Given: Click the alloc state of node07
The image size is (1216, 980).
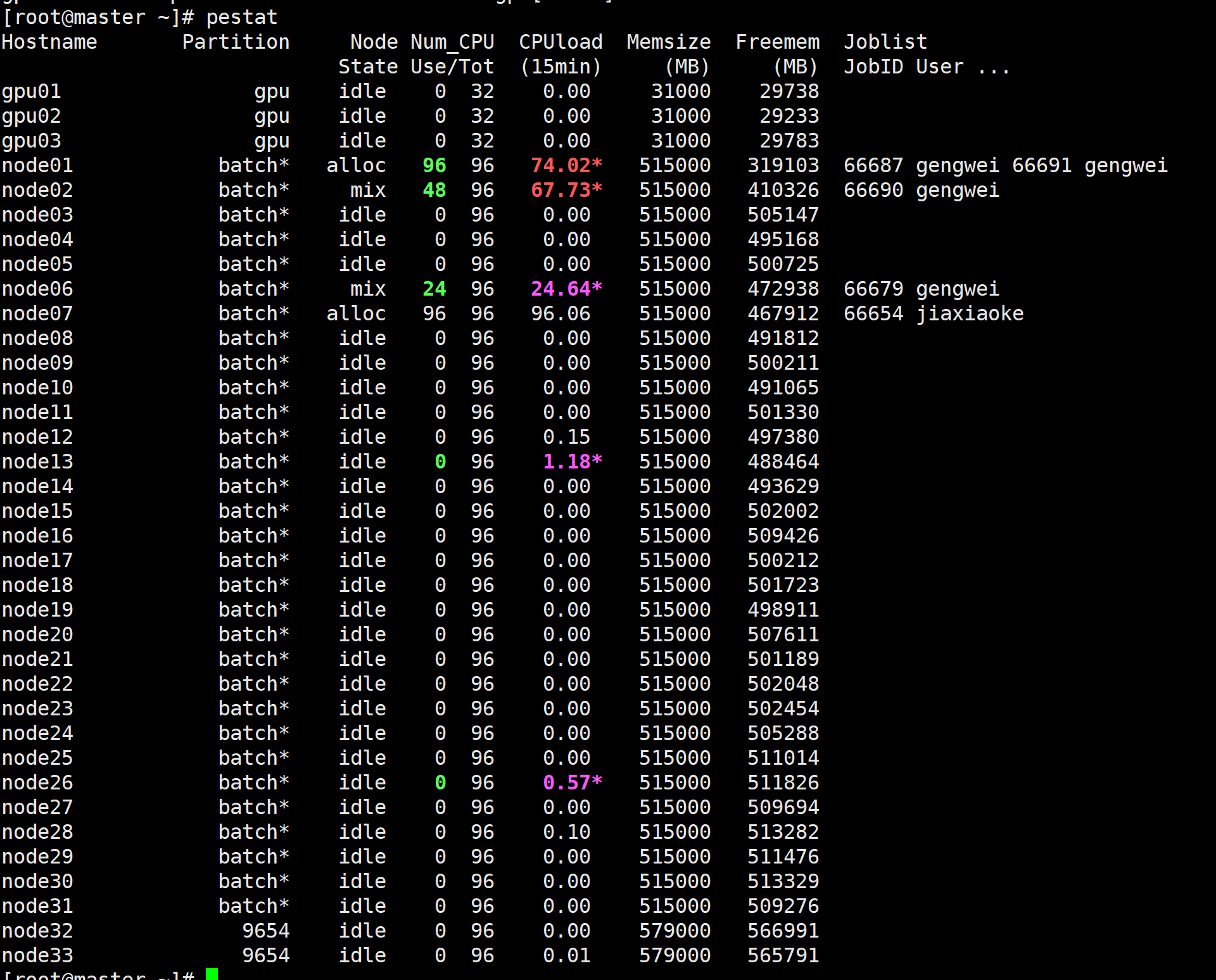Looking at the screenshot, I should click(356, 313).
